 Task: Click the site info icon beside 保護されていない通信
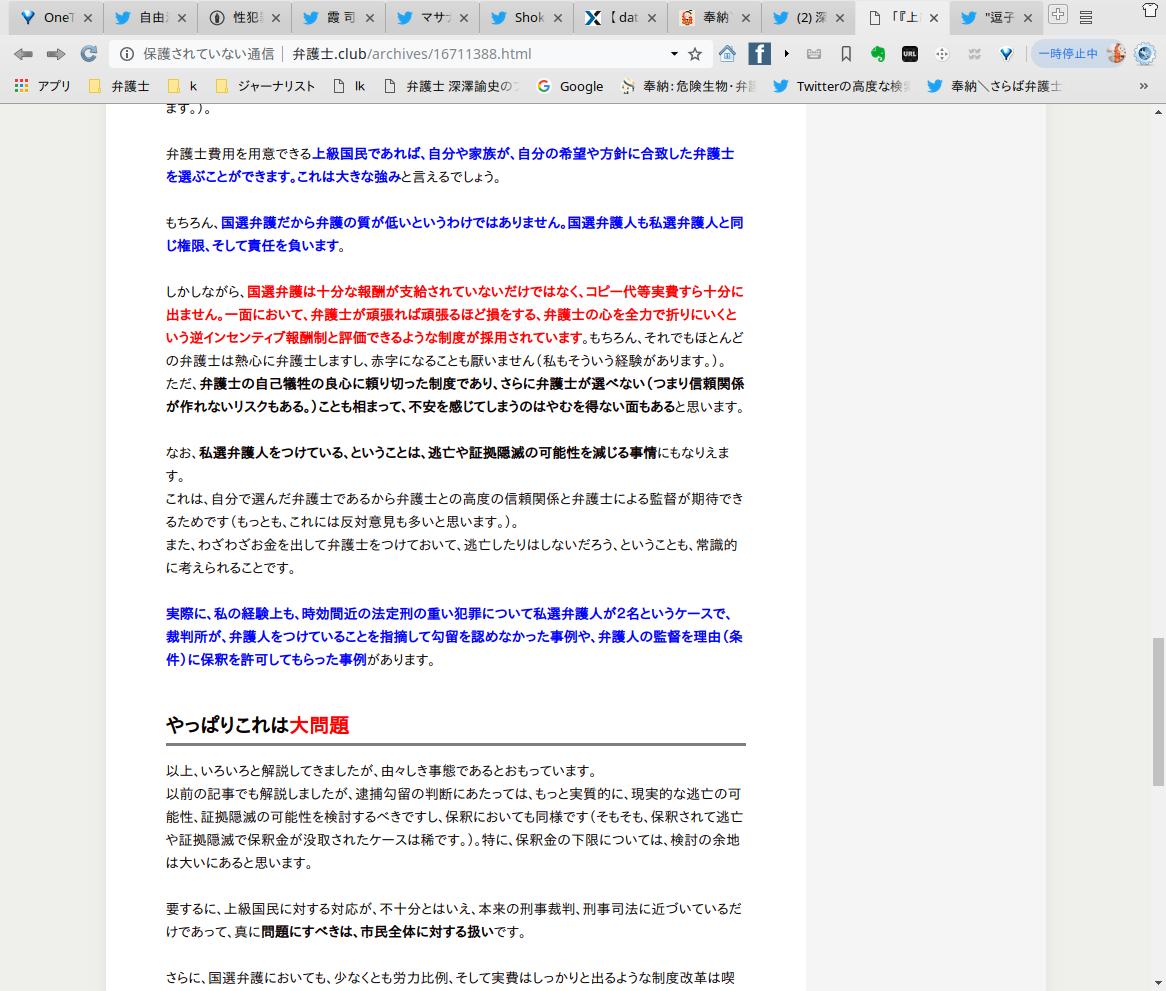127,54
